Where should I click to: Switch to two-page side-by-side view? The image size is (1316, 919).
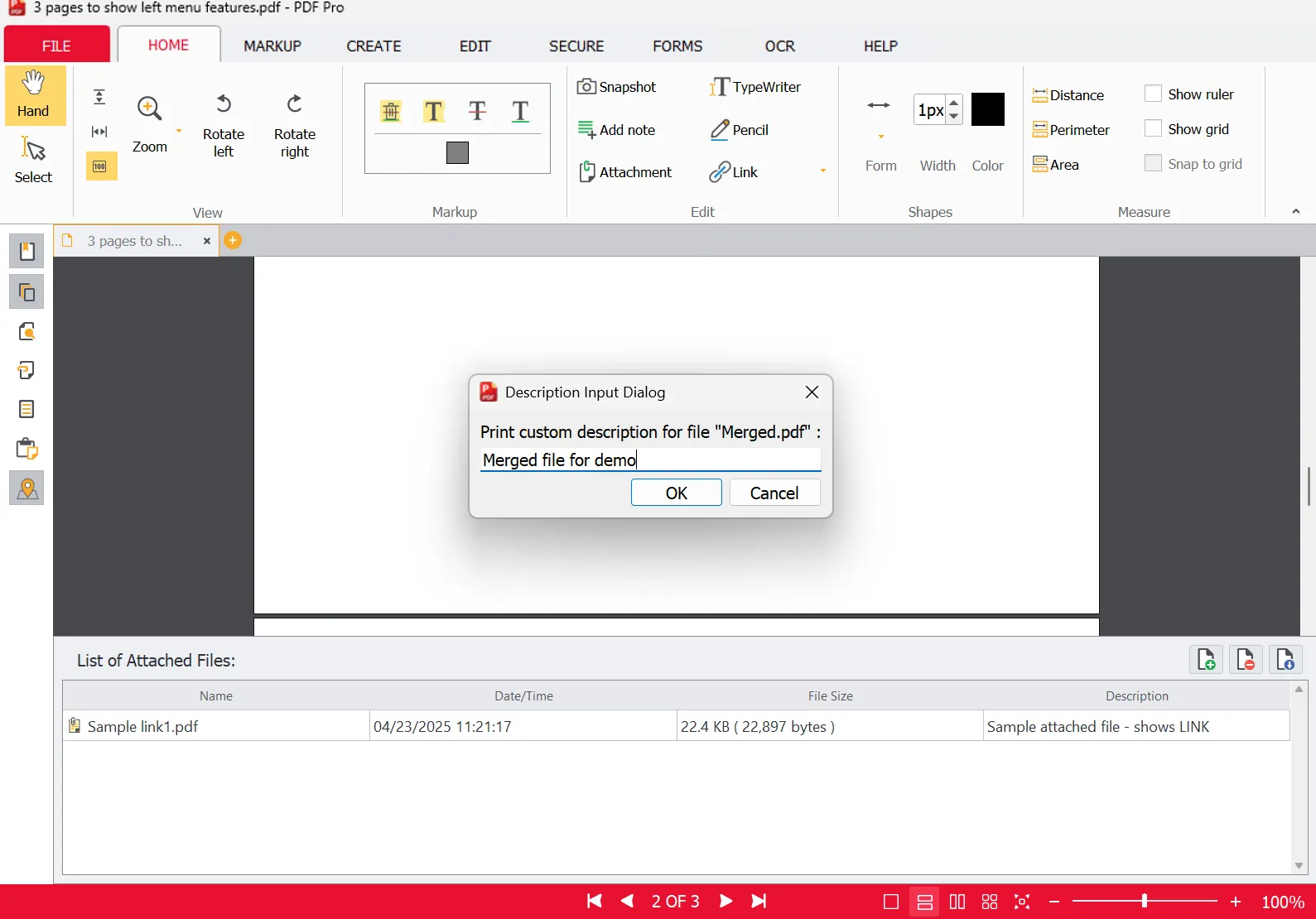tap(957, 902)
